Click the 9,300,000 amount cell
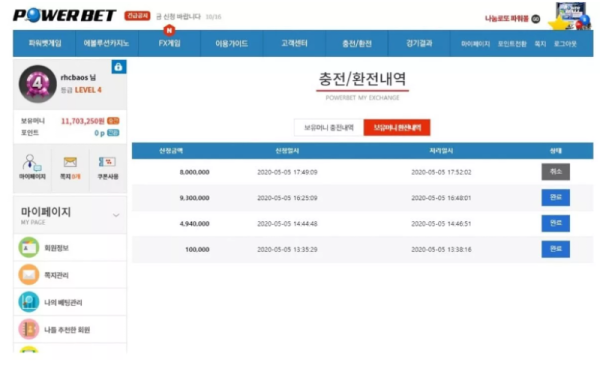The width and height of the screenshot is (600, 365). tap(194, 198)
